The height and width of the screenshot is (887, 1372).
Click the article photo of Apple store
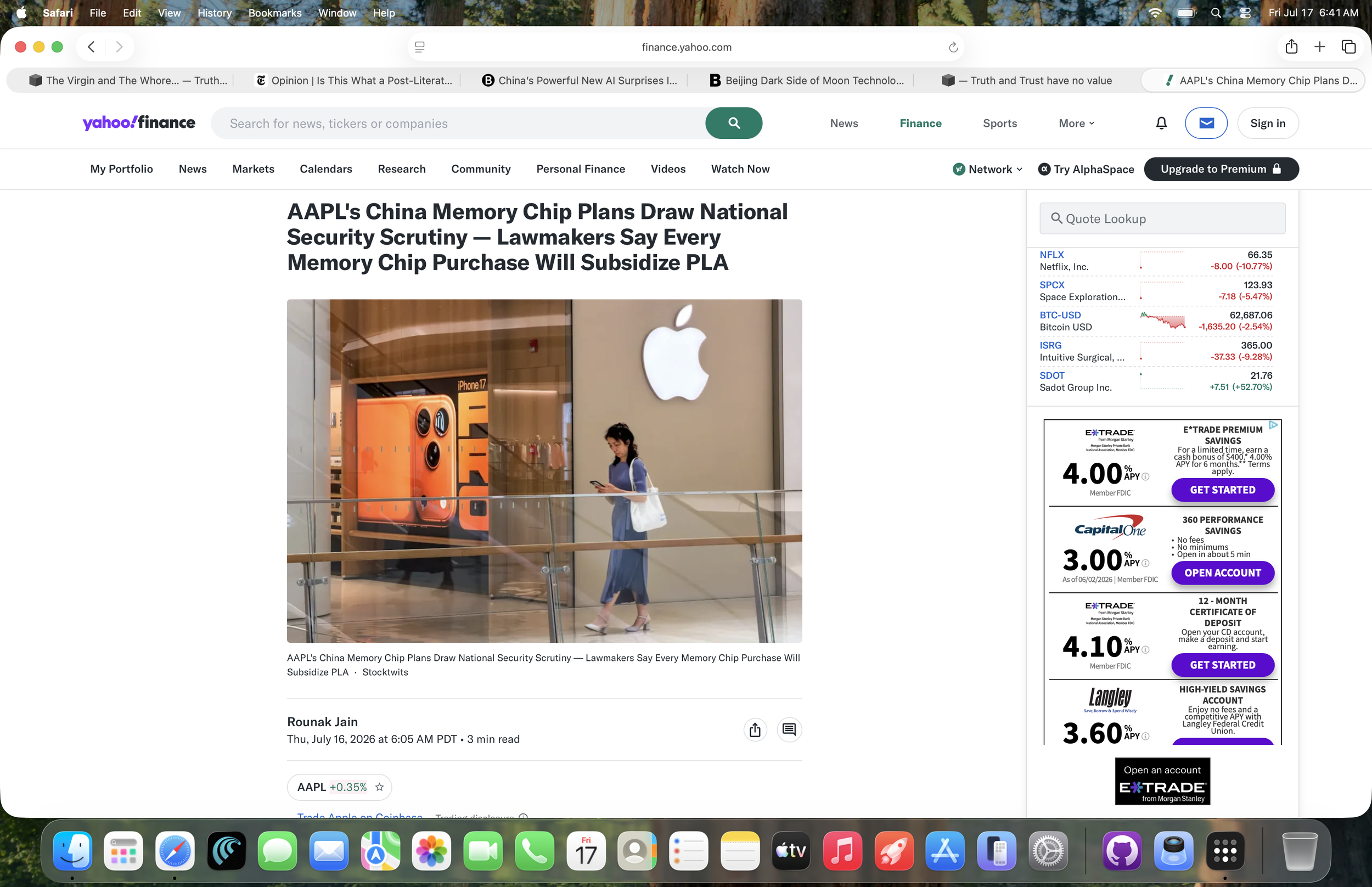tap(544, 470)
